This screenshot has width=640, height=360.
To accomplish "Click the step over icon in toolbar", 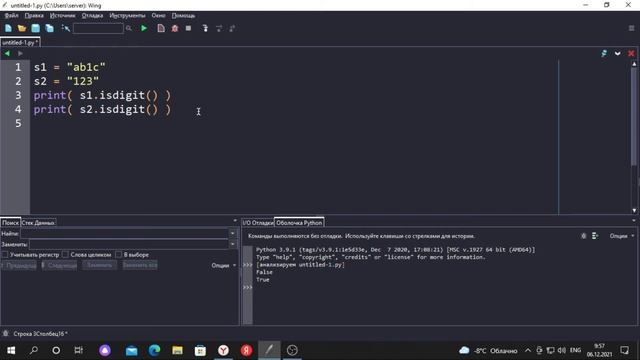I will [219, 28].
